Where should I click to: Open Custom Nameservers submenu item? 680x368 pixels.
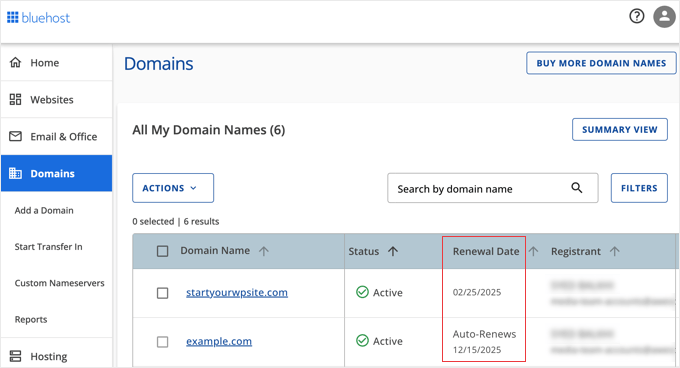tap(59, 283)
